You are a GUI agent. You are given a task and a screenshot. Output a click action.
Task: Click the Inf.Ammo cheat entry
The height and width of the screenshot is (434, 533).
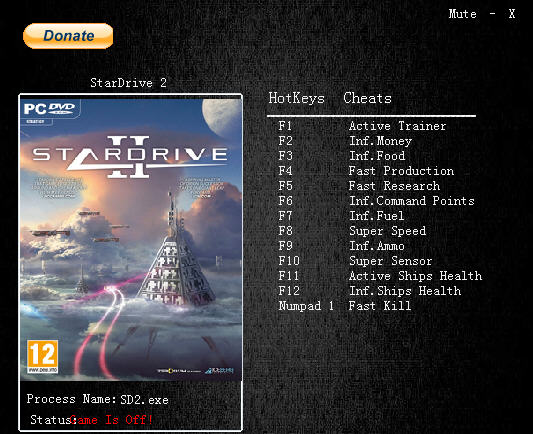[x=377, y=246]
